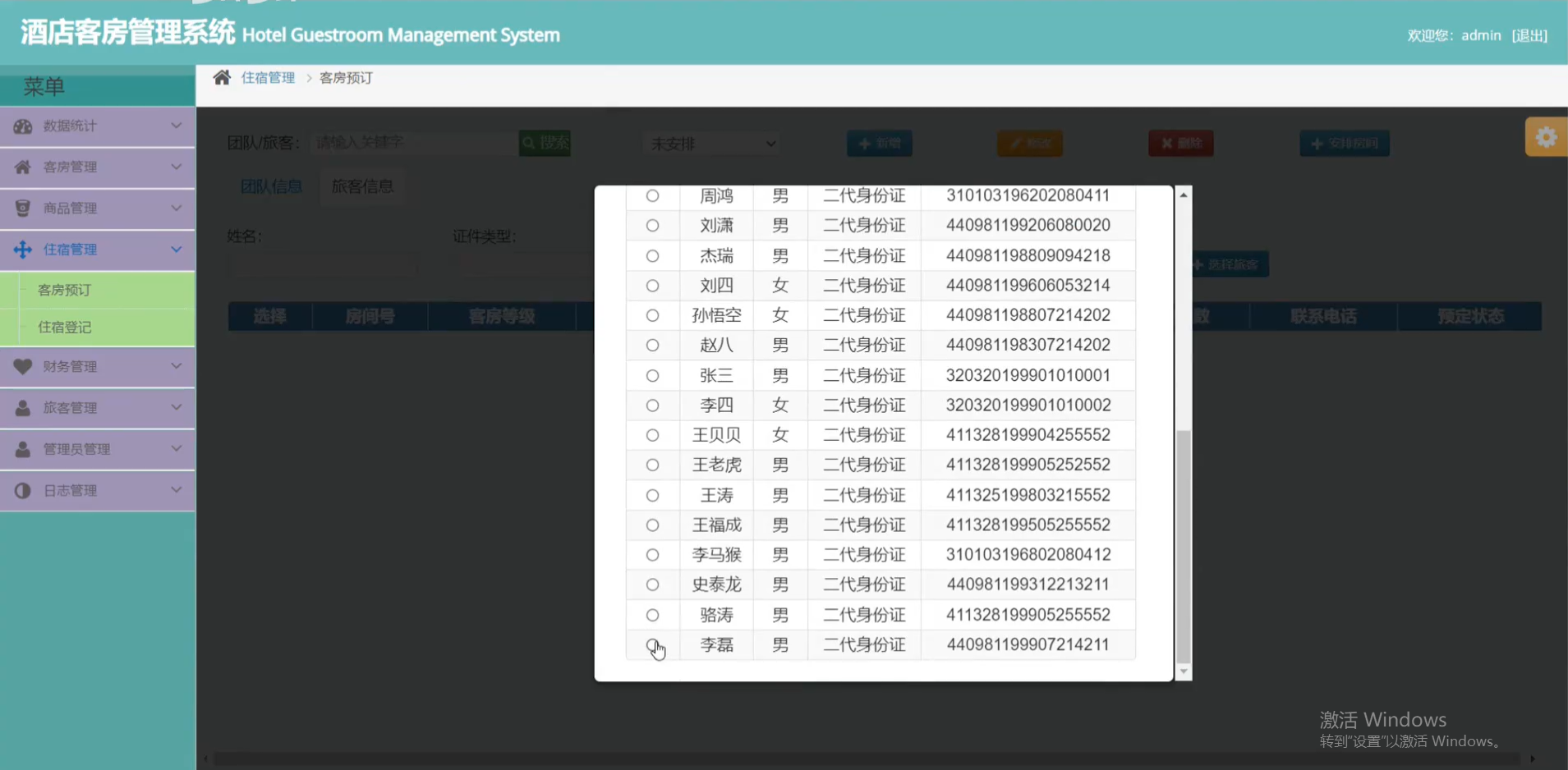1568x770 pixels.
Task: Click the red 删除 delete button
Action: pyautogui.click(x=1181, y=144)
